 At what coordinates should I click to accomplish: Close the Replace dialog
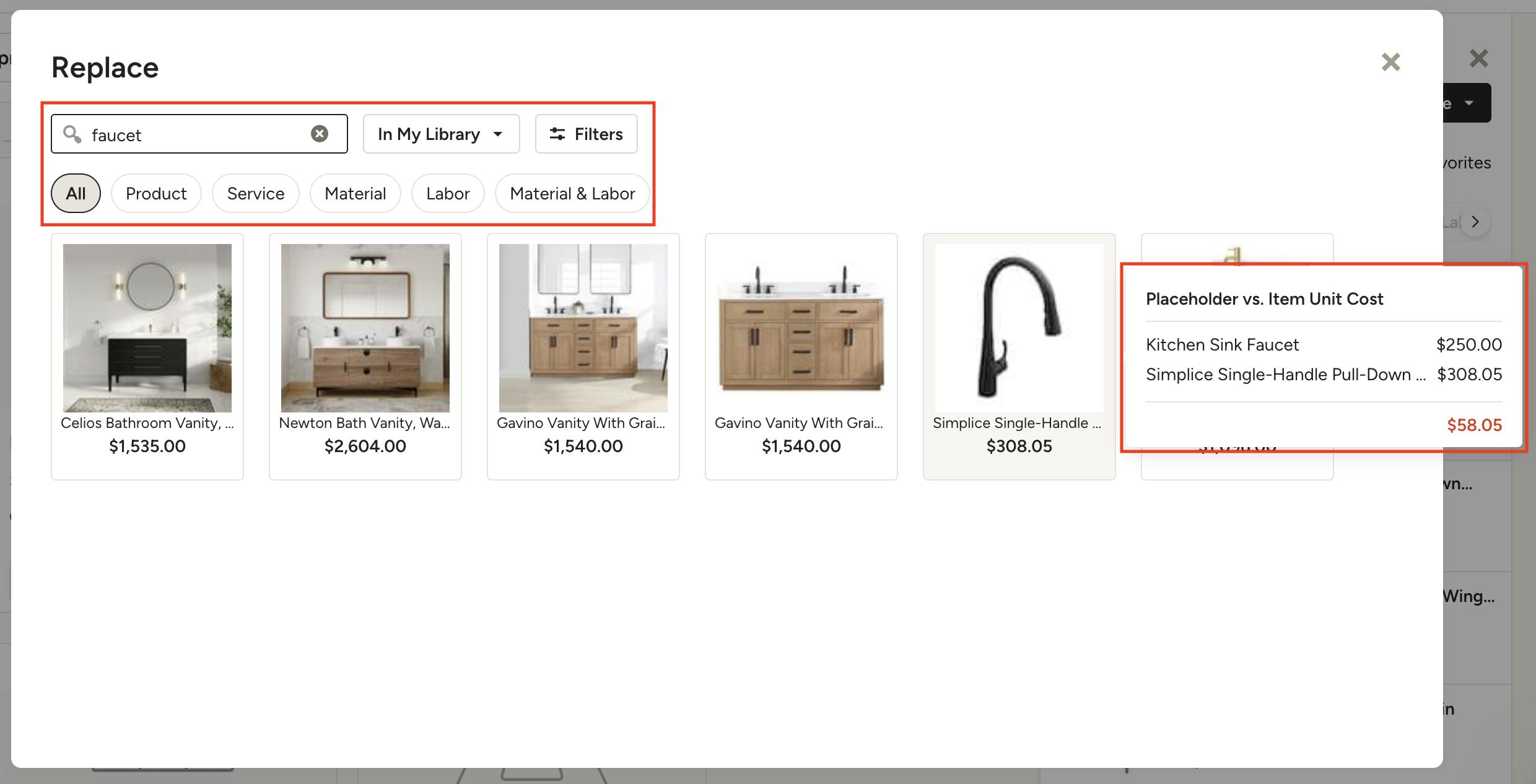(1390, 62)
